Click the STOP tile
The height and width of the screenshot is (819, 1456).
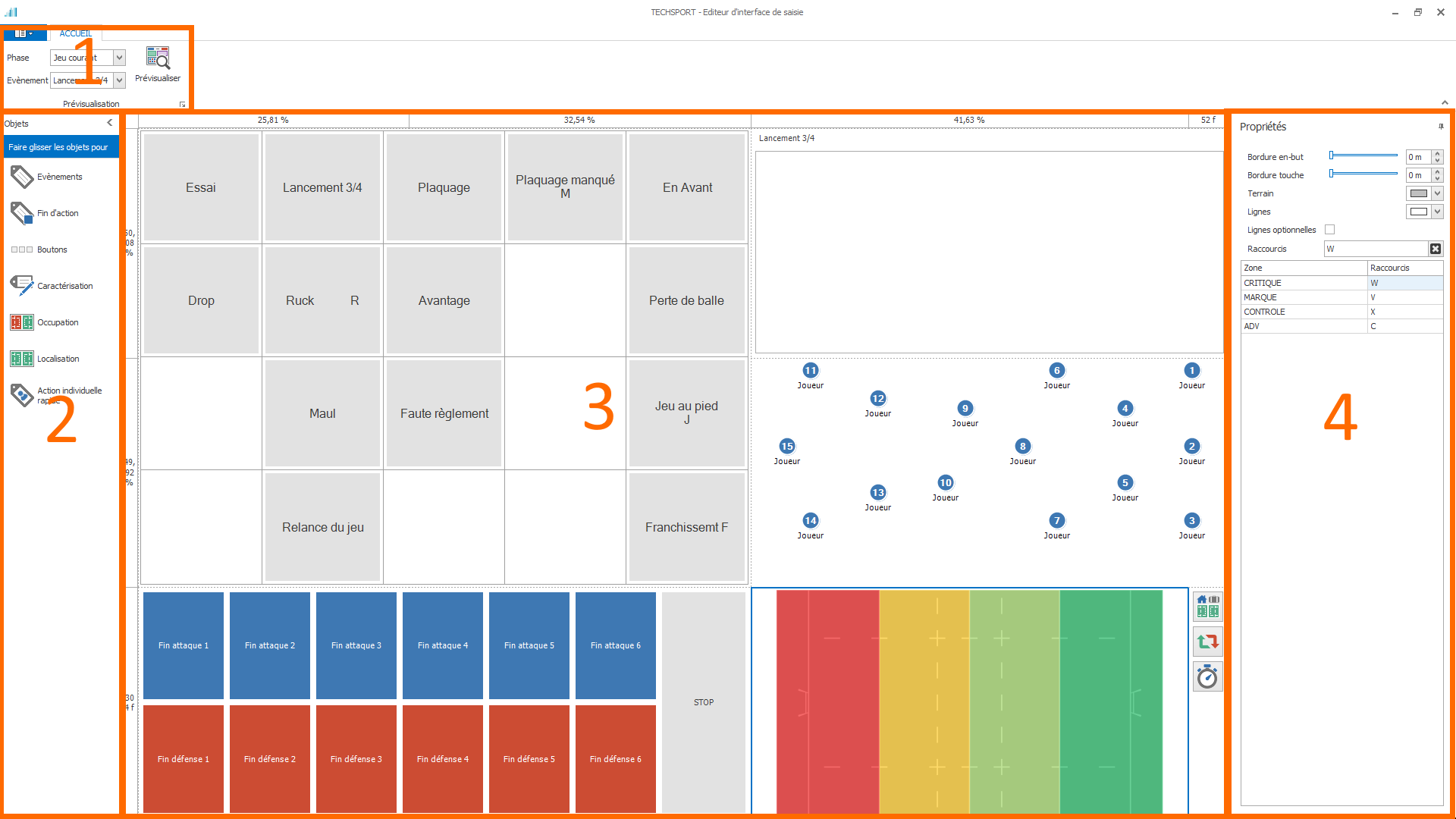[704, 702]
